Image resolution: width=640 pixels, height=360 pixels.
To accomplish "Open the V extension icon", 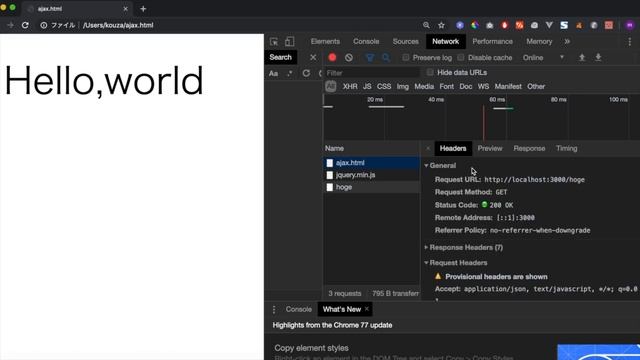I will tap(549, 25).
